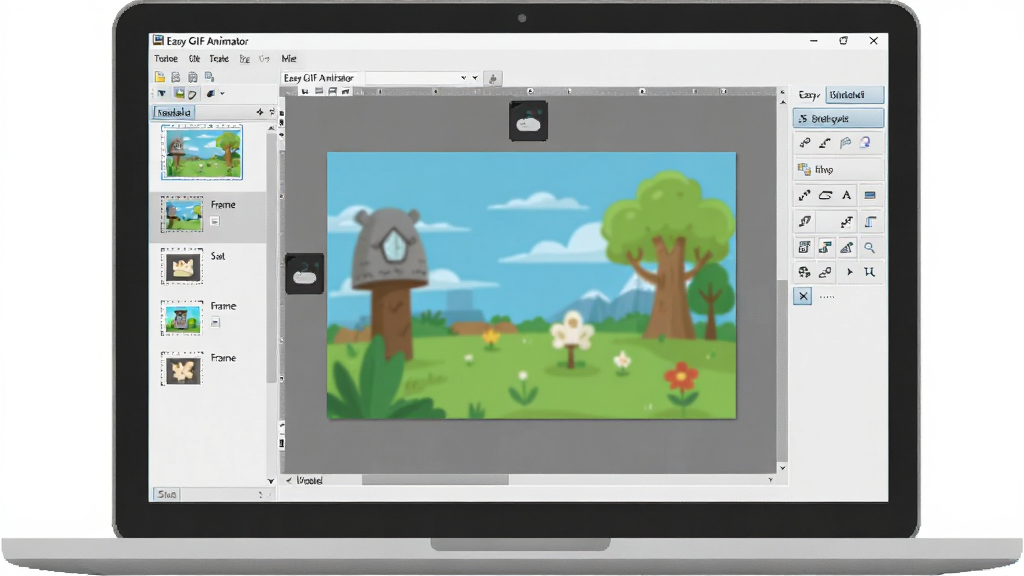The image size is (1024, 576).
Task: Select the Frame with the blue building thumbnail
Action: tap(208, 318)
